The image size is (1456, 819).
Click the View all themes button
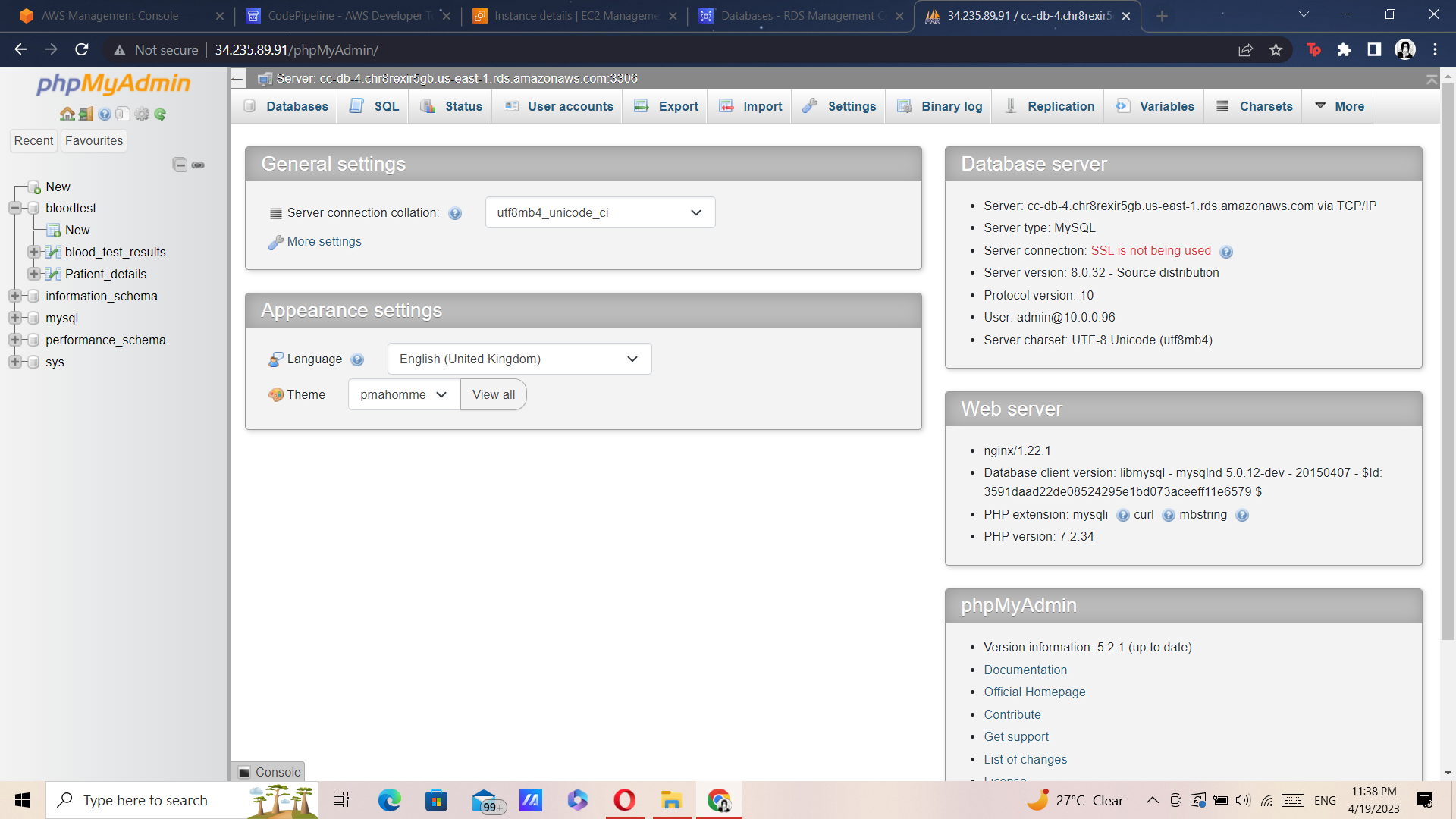493,394
